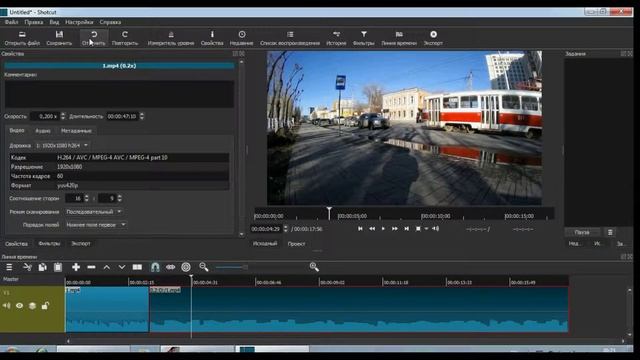Image resolution: width=640 pixels, height=360 pixels.
Task: Toggle scrub while dragging in timeline toolbar
Action: click(x=171, y=267)
